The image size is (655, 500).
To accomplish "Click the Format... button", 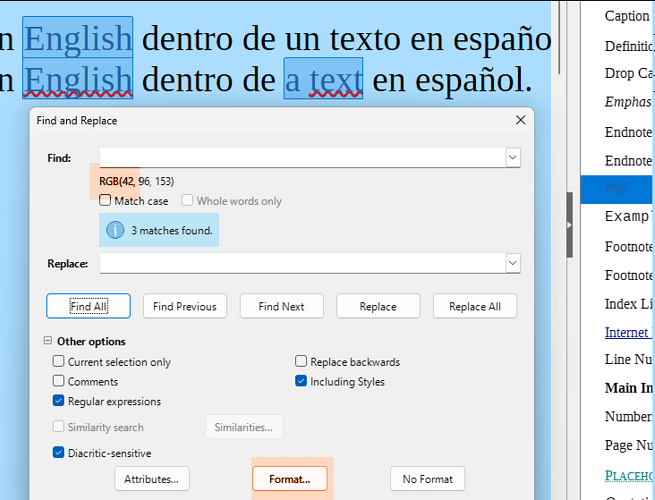I will (290, 479).
